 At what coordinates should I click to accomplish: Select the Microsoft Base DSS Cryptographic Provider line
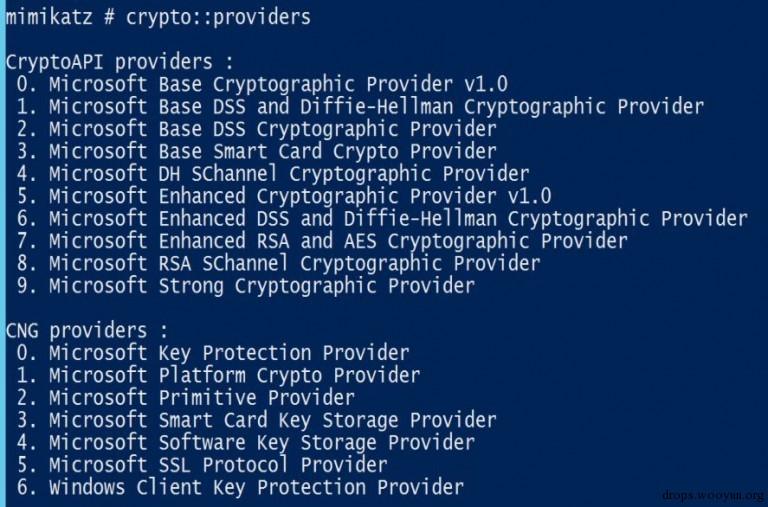click(272, 129)
